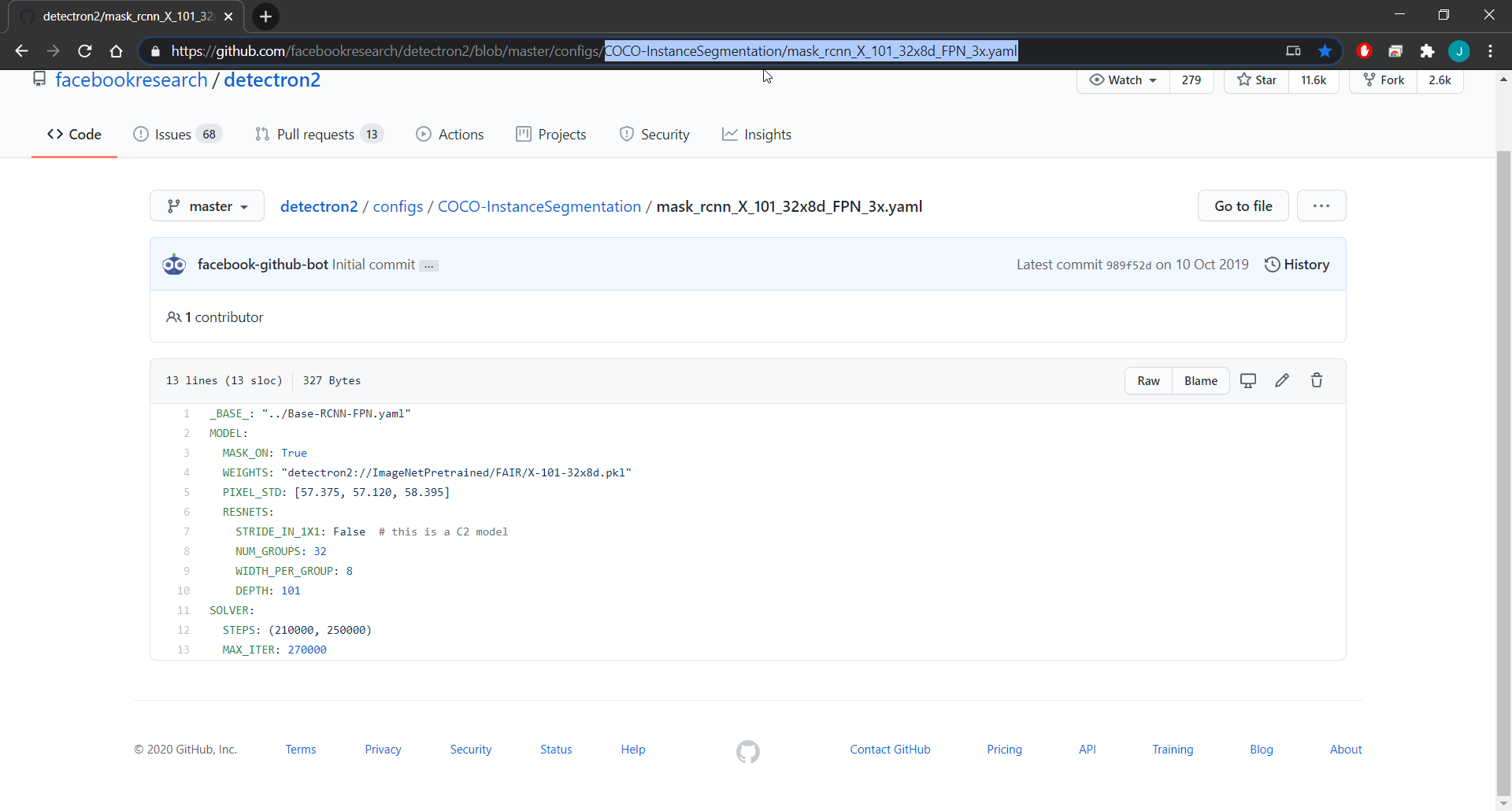Viewport: 1512px width, 811px height.
Task: Close the detectron2 browser tab
Action: (228, 17)
